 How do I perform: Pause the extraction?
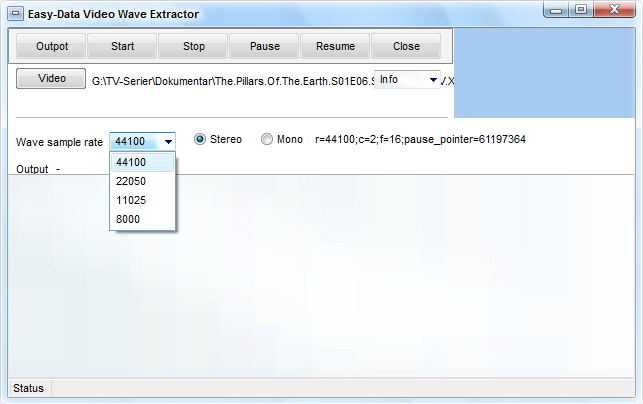(x=264, y=46)
